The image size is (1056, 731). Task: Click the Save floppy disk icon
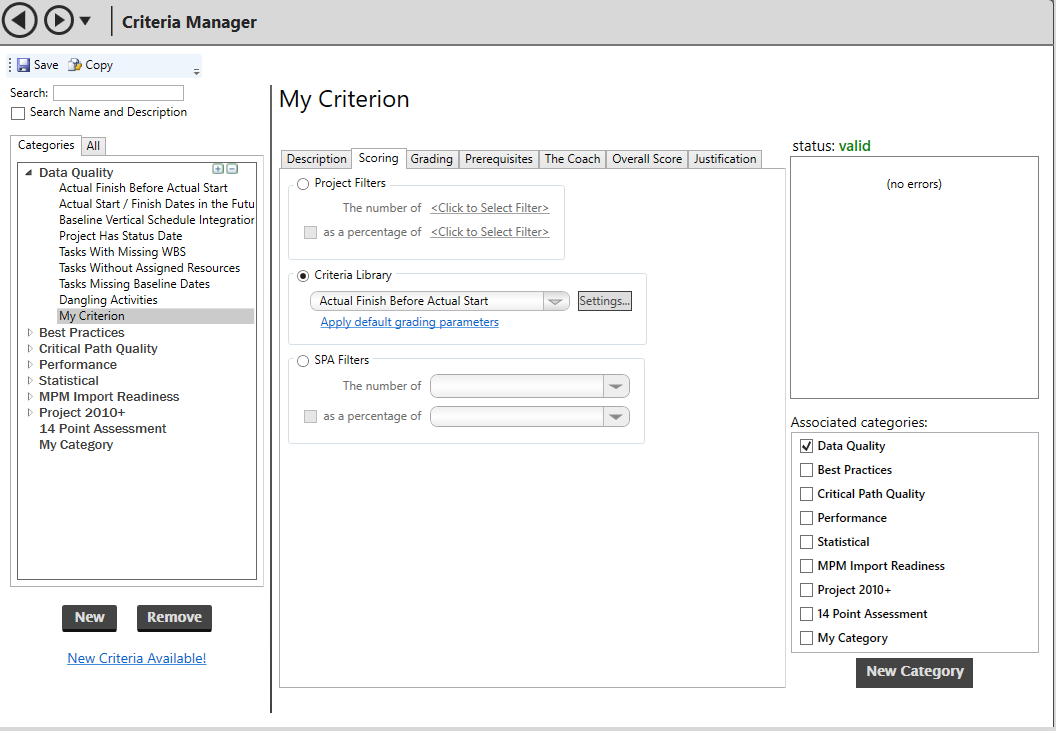[x=23, y=65]
